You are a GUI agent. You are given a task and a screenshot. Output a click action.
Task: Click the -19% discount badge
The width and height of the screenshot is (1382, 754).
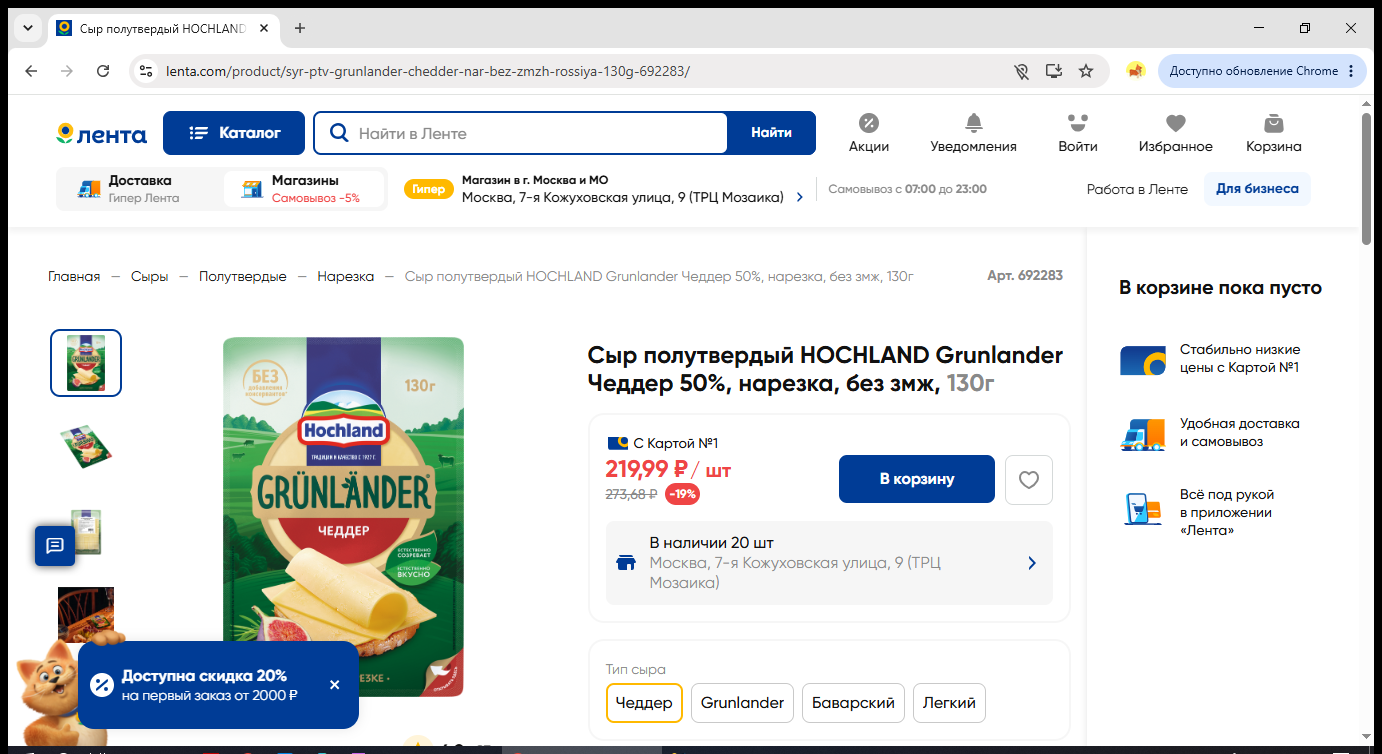click(x=683, y=494)
